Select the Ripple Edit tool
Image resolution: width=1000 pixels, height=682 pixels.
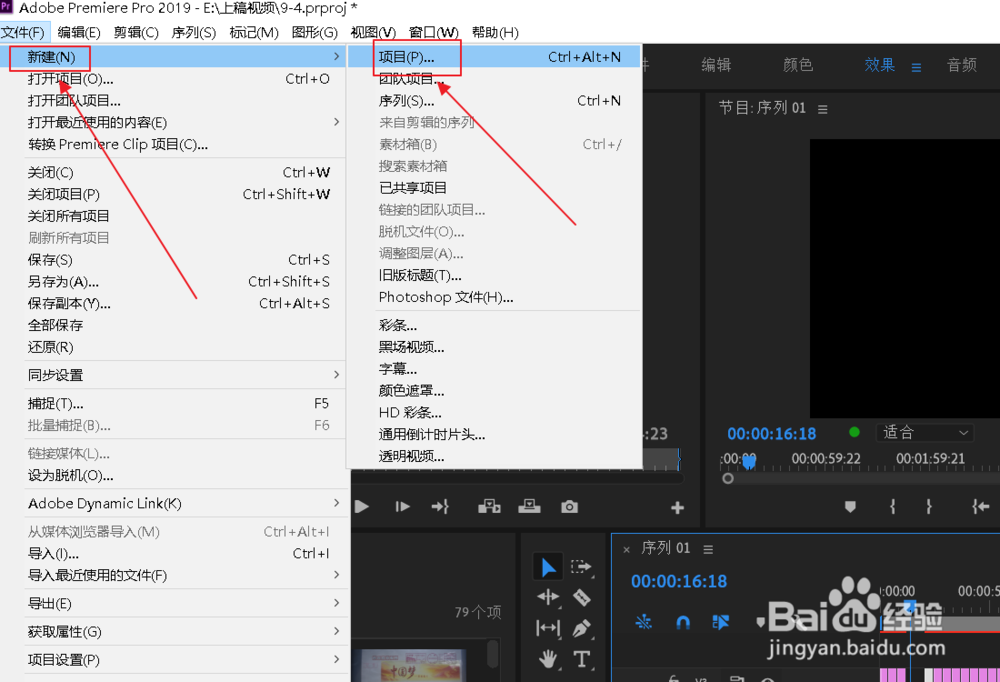[548, 597]
